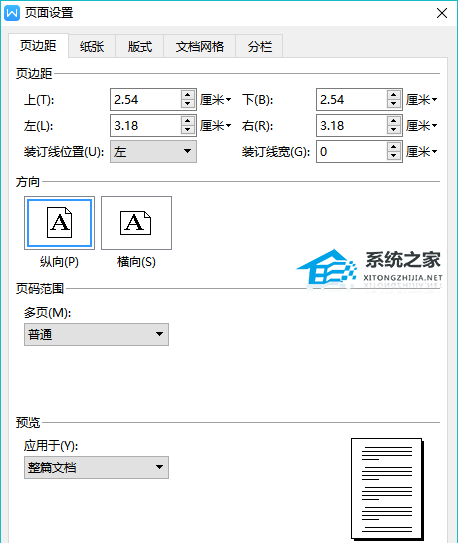Expand the 多页 multiple pages dropdown
Screen dimensions: 458x543
96,334
